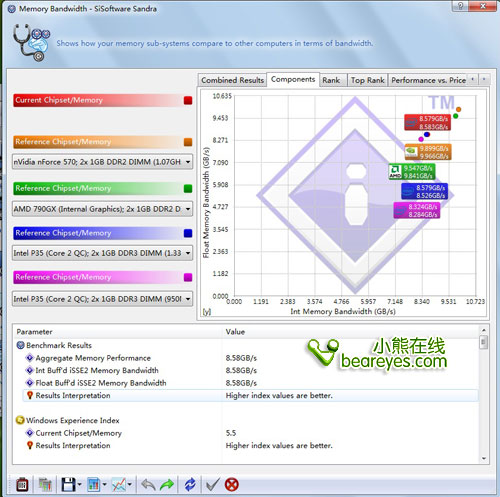Click the 8.58GB/s Aggregate Memory value

[241, 358]
